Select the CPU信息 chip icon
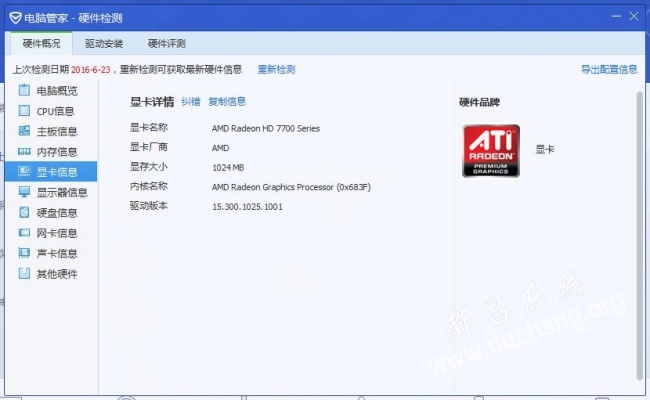650x400 pixels. pos(24,110)
